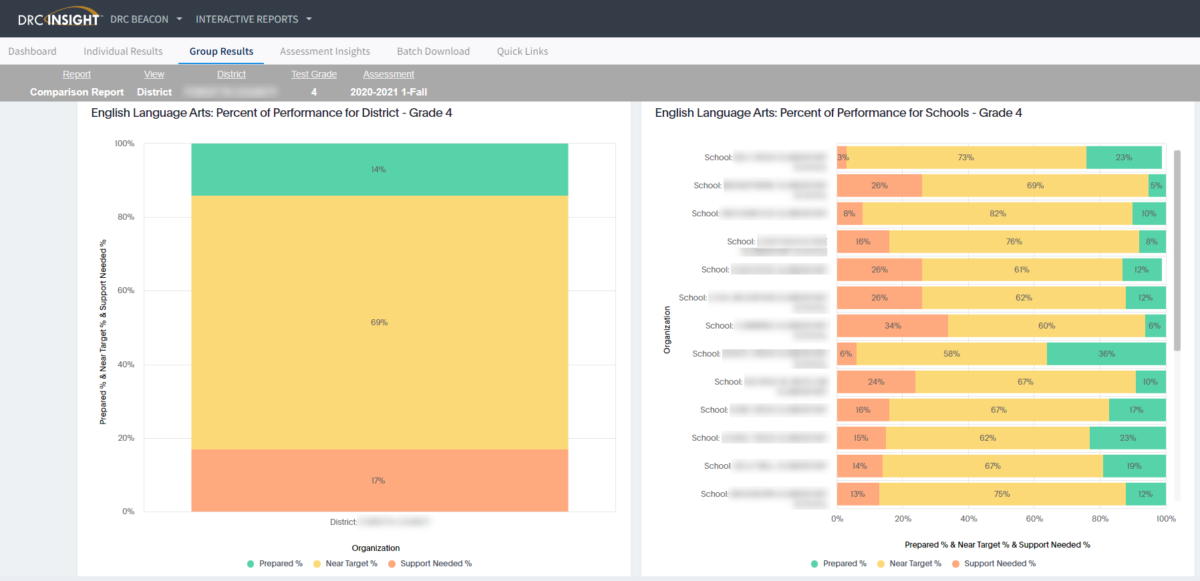Open the Batch Download section

coord(433,51)
